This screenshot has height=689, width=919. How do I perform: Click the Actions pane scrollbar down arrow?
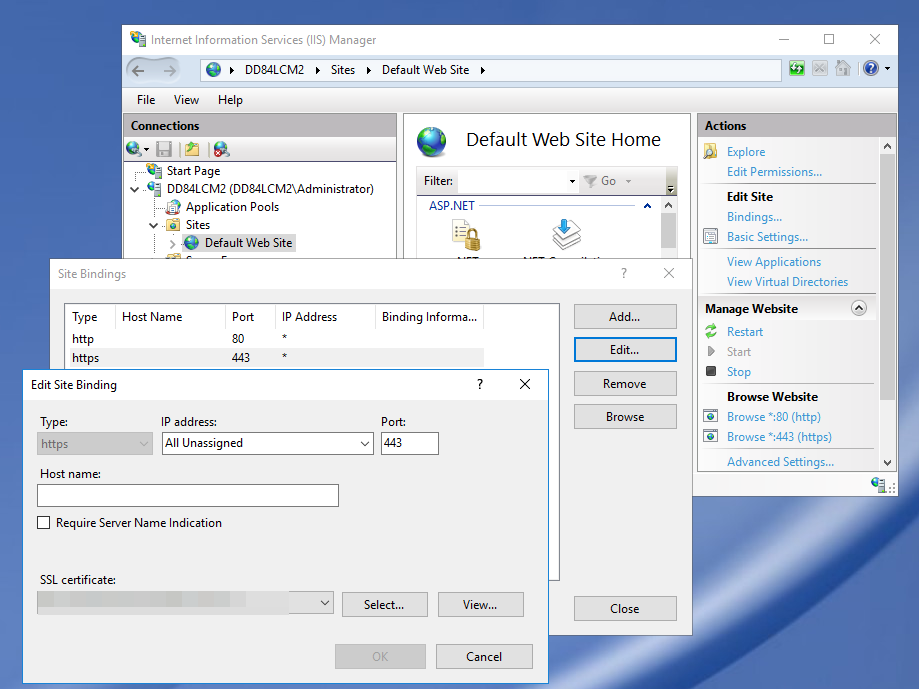[x=887, y=462]
